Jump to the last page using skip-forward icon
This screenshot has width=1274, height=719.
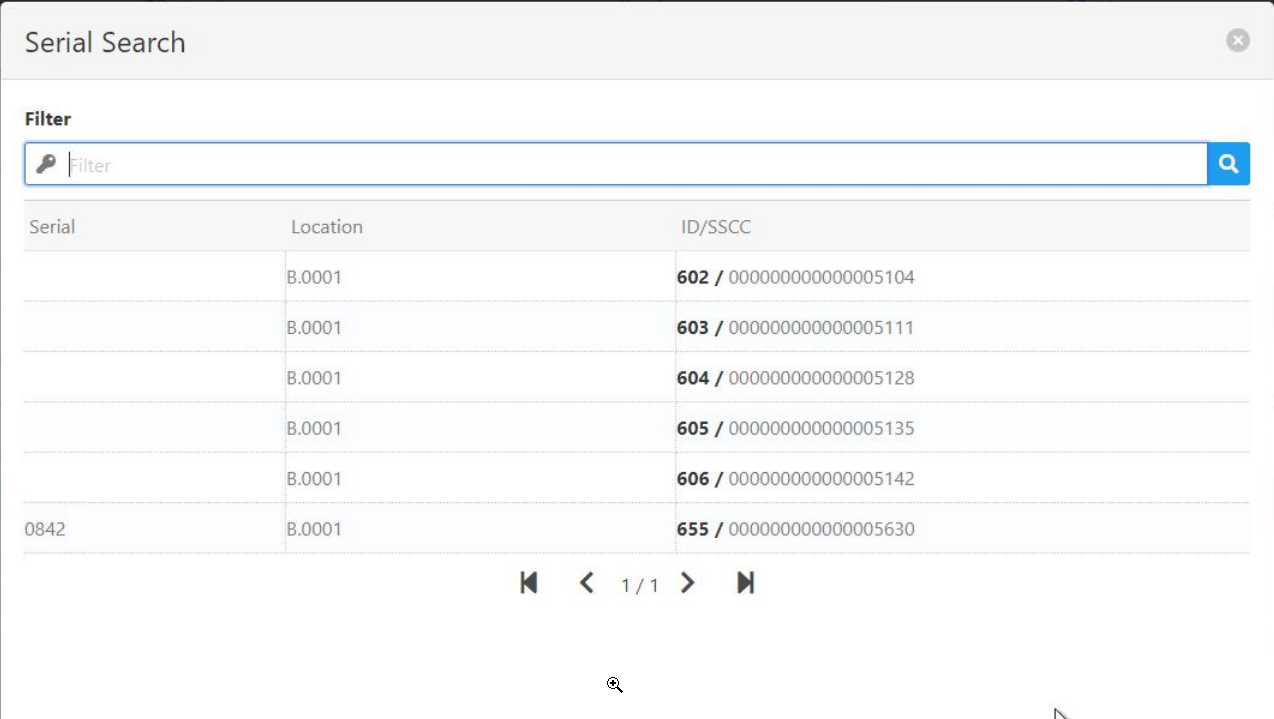tap(744, 582)
